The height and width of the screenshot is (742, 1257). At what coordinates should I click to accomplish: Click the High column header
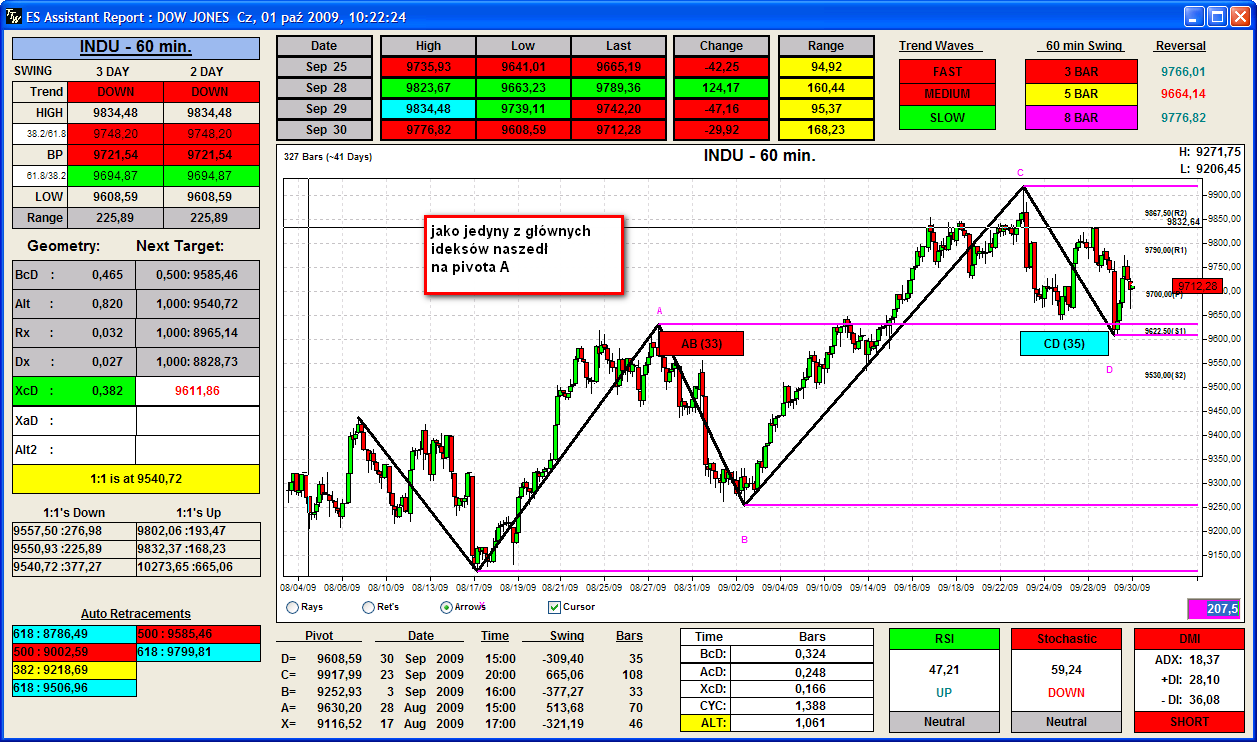tap(428, 46)
